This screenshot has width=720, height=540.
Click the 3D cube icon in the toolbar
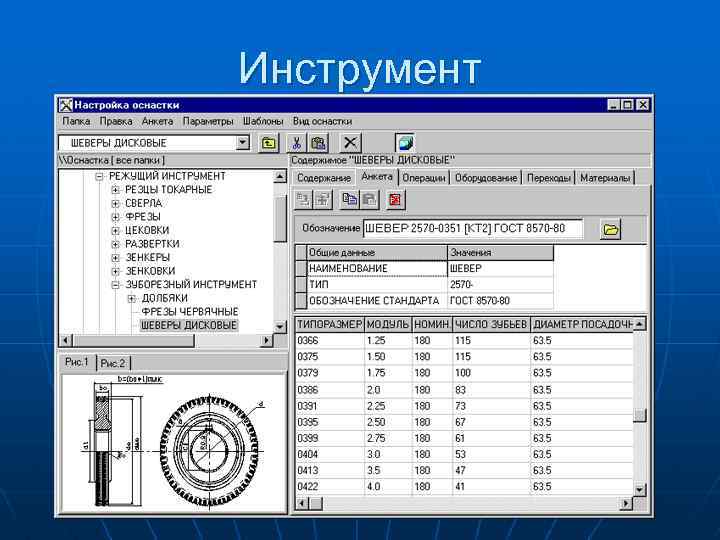pyautogui.click(x=405, y=143)
